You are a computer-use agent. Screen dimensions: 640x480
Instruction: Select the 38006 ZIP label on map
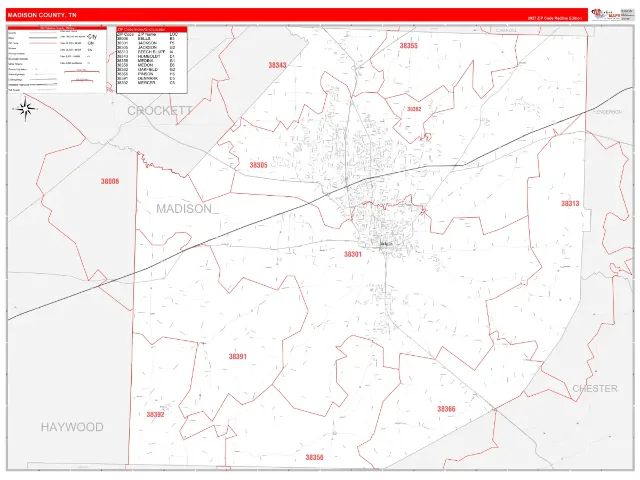coord(110,181)
